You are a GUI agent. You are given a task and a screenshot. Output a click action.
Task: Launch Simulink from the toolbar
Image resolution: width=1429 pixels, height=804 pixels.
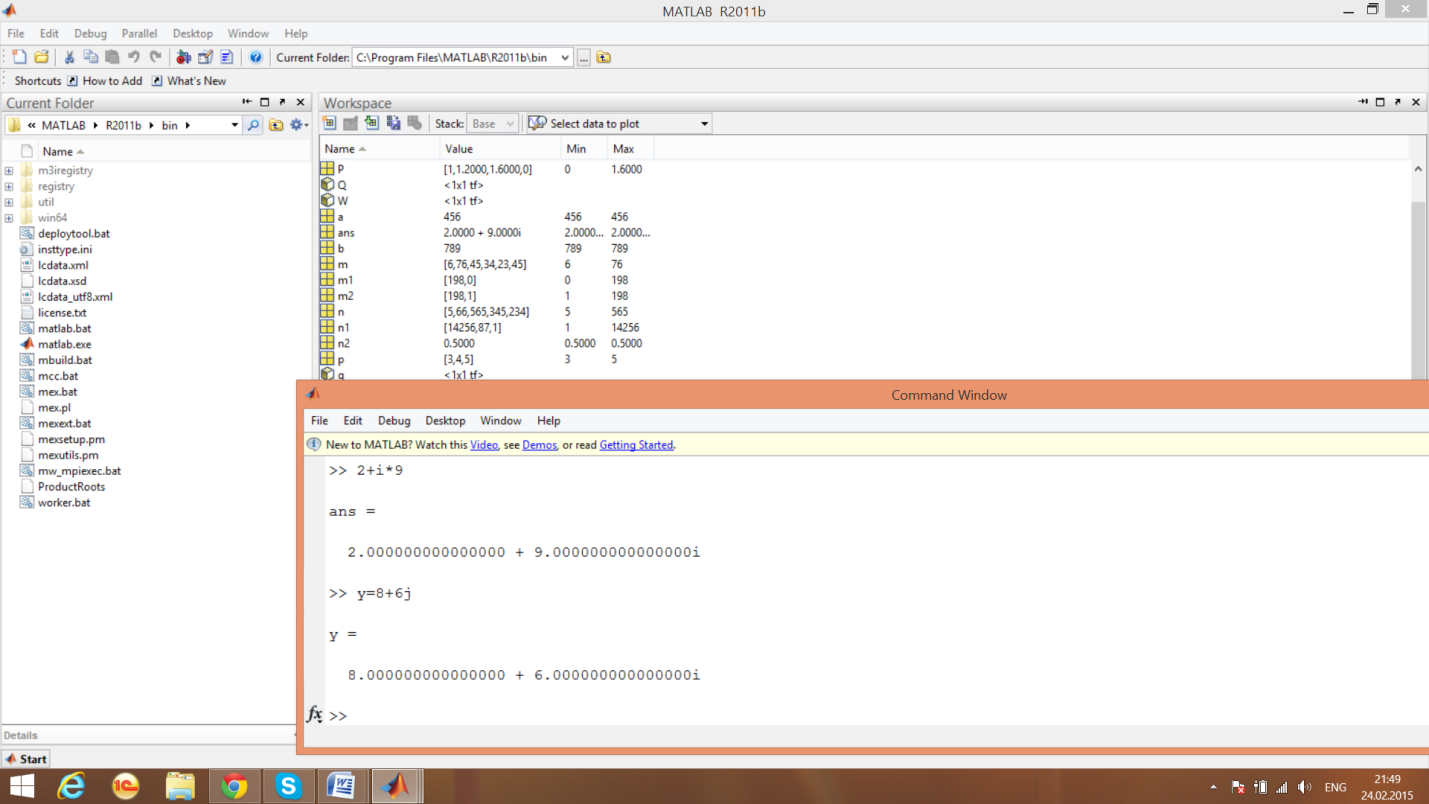click(183, 57)
